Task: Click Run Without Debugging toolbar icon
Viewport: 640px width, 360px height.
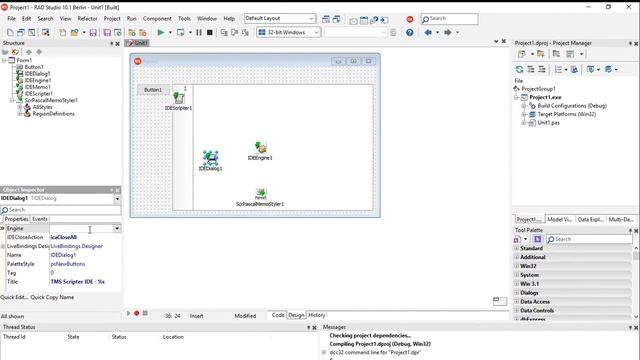Action: (180, 32)
